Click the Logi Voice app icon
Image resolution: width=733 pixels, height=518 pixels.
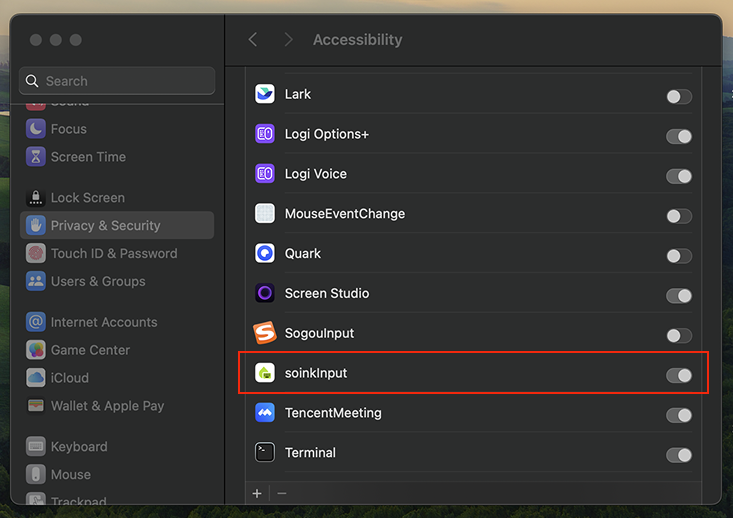tap(265, 174)
